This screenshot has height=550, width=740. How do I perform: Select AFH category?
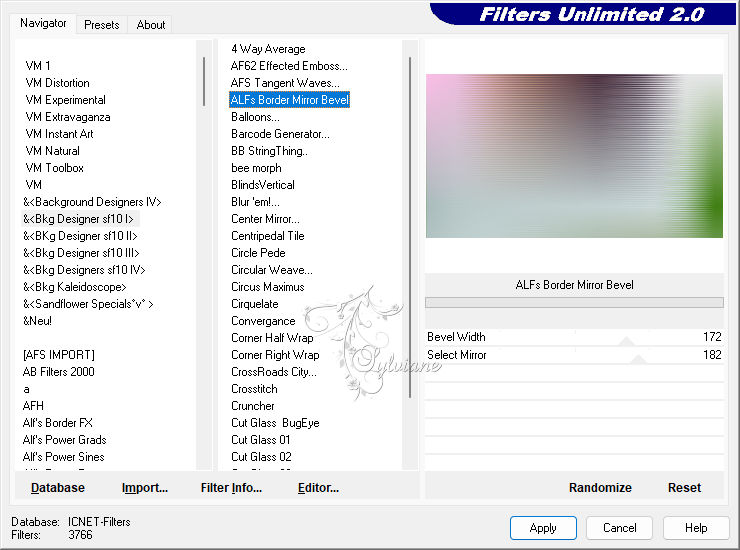pos(33,406)
